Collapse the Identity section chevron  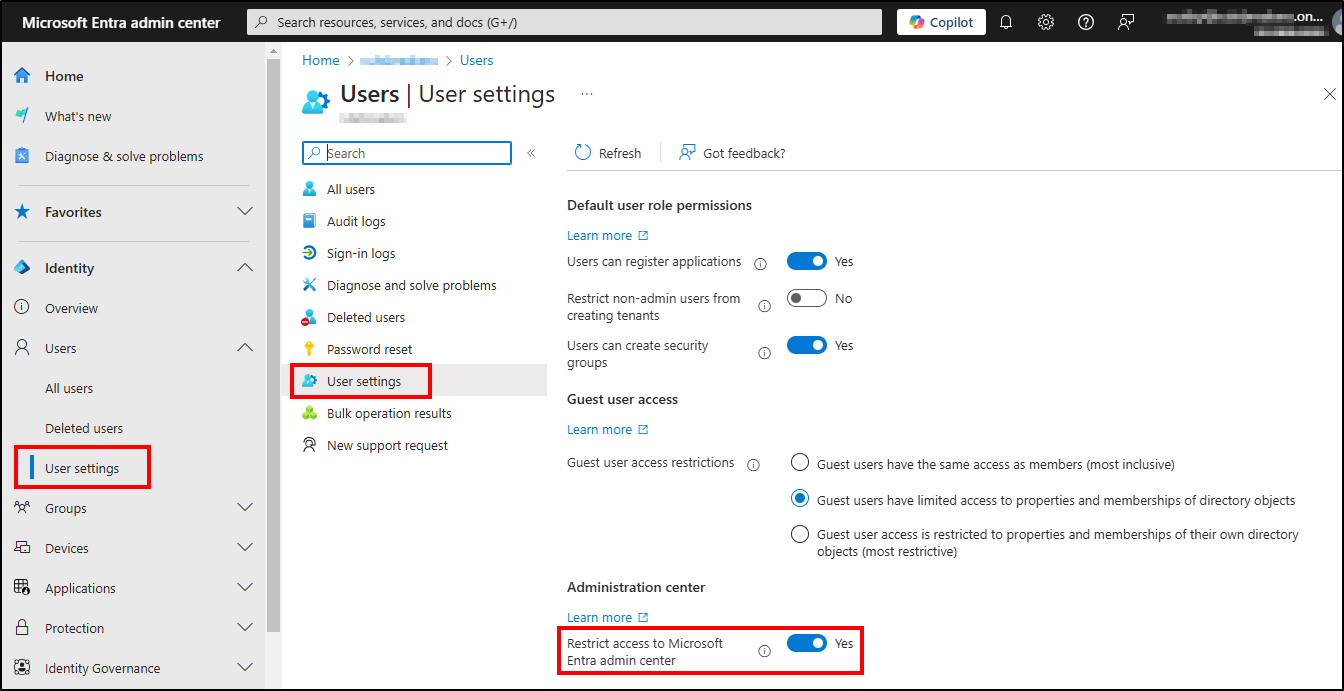(x=245, y=267)
